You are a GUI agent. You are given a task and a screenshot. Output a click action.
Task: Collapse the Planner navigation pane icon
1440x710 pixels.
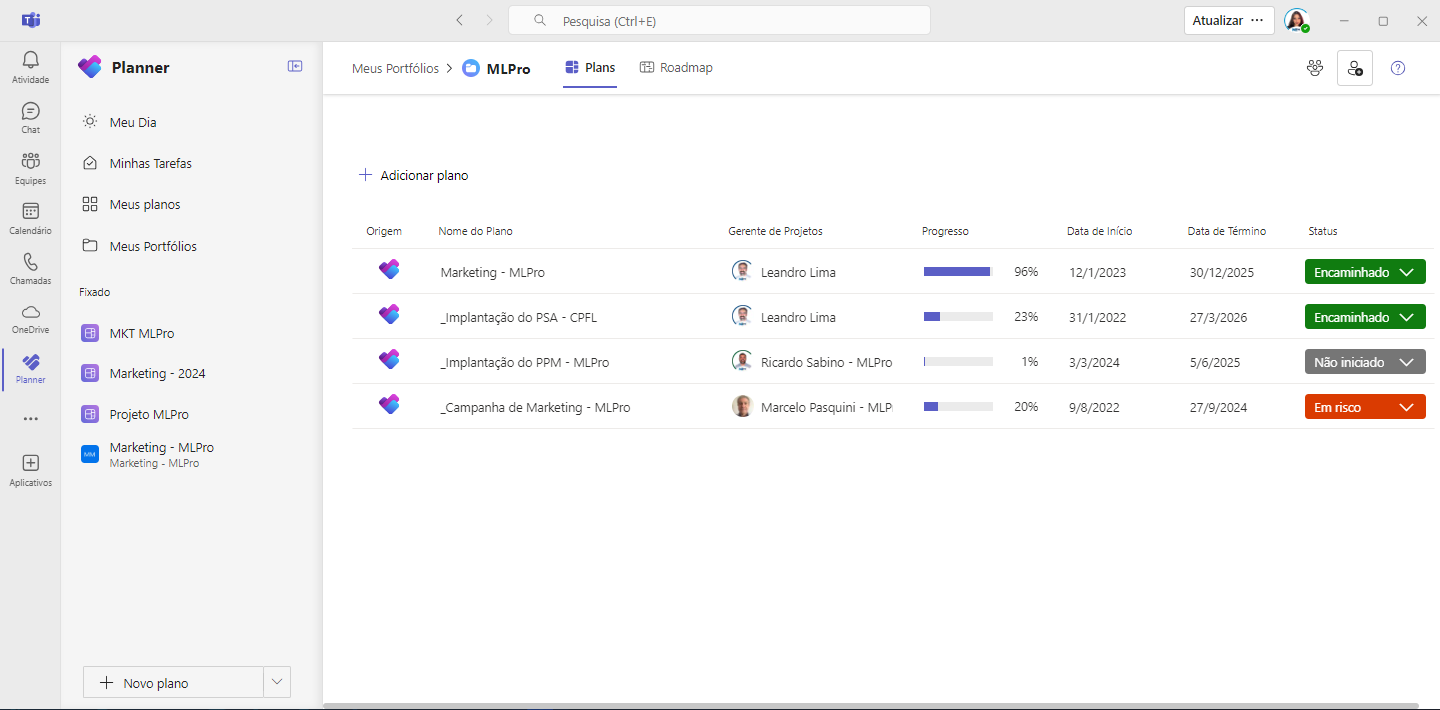[x=295, y=66]
